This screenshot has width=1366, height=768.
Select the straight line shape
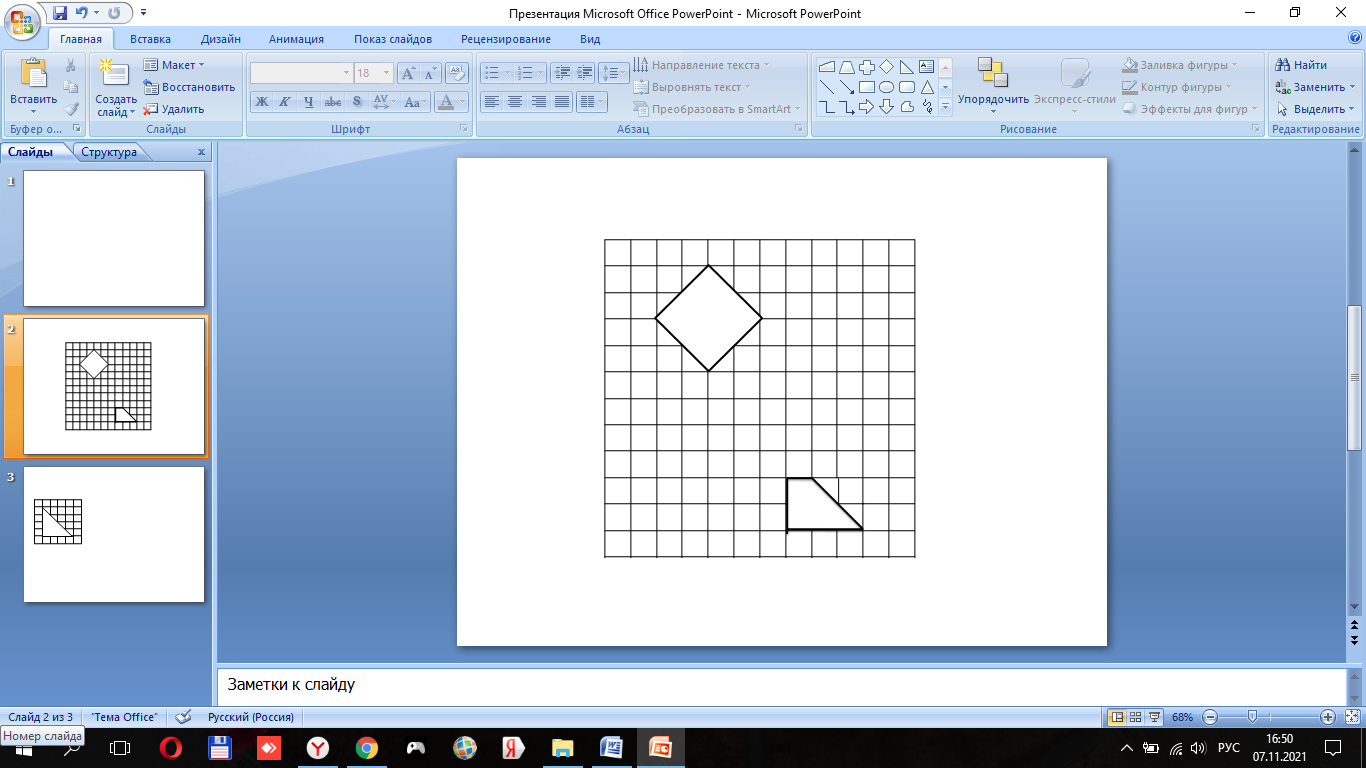(x=827, y=87)
